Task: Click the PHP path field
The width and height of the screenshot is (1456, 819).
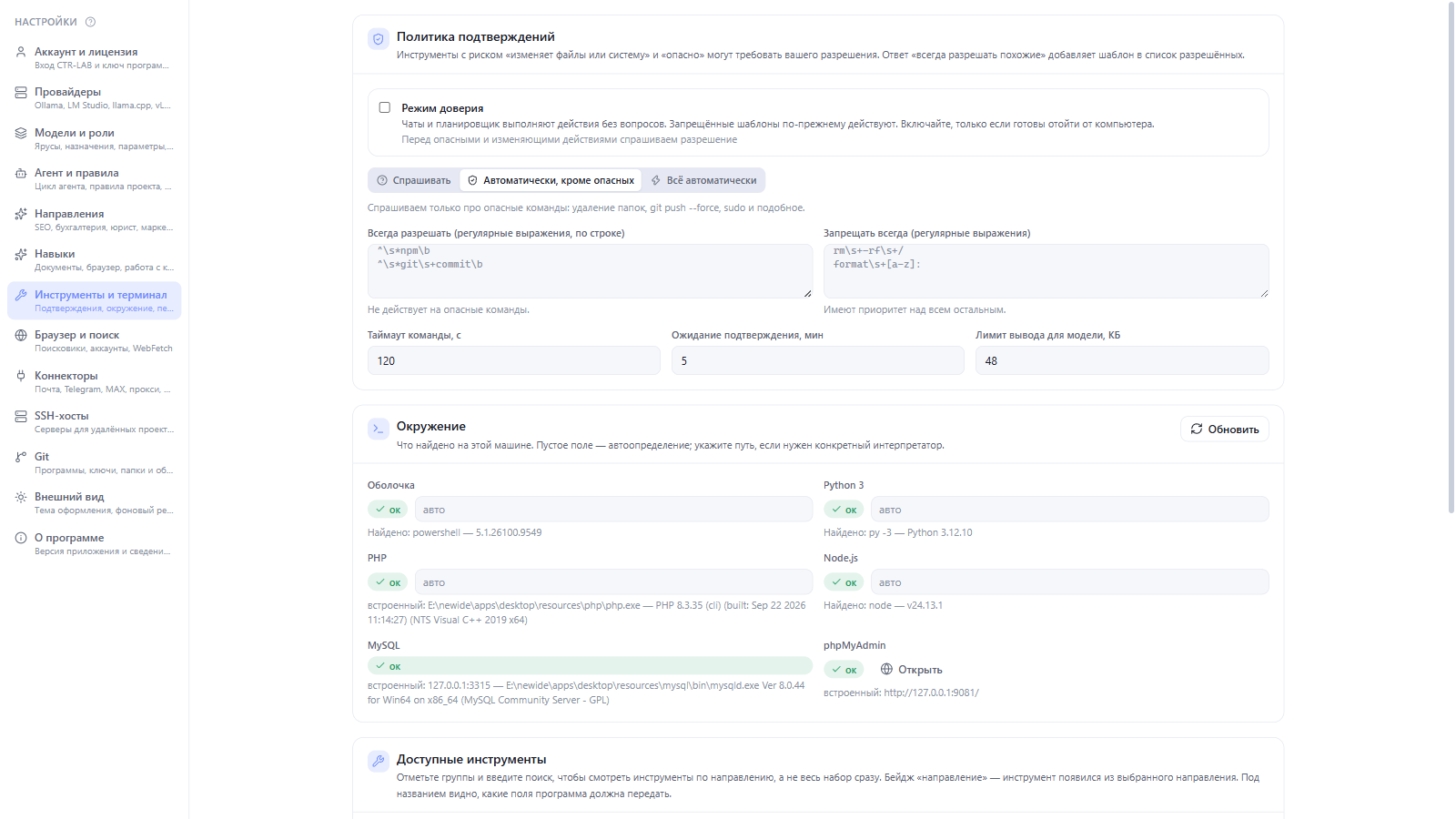Action: pyautogui.click(x=613, y=582)
